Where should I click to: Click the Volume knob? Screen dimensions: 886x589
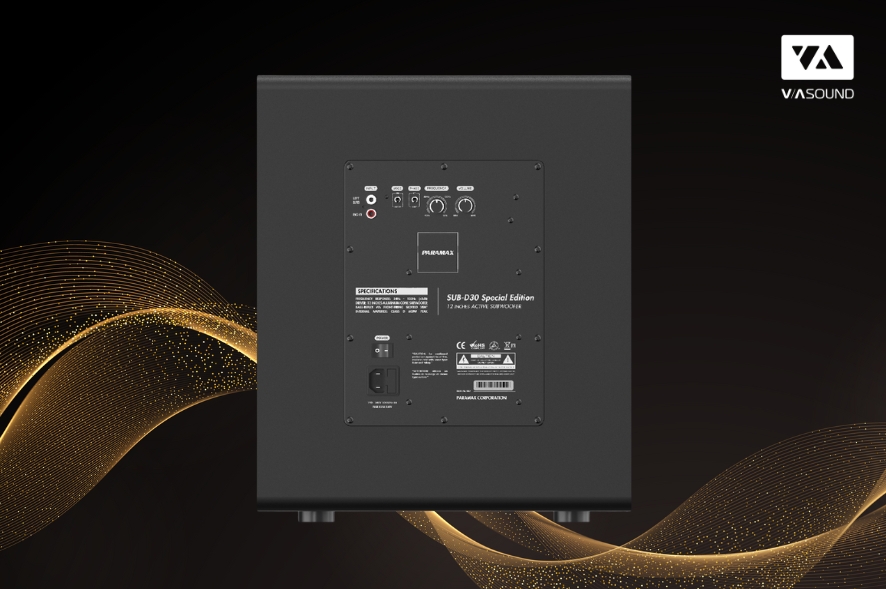tap(465, 204)
